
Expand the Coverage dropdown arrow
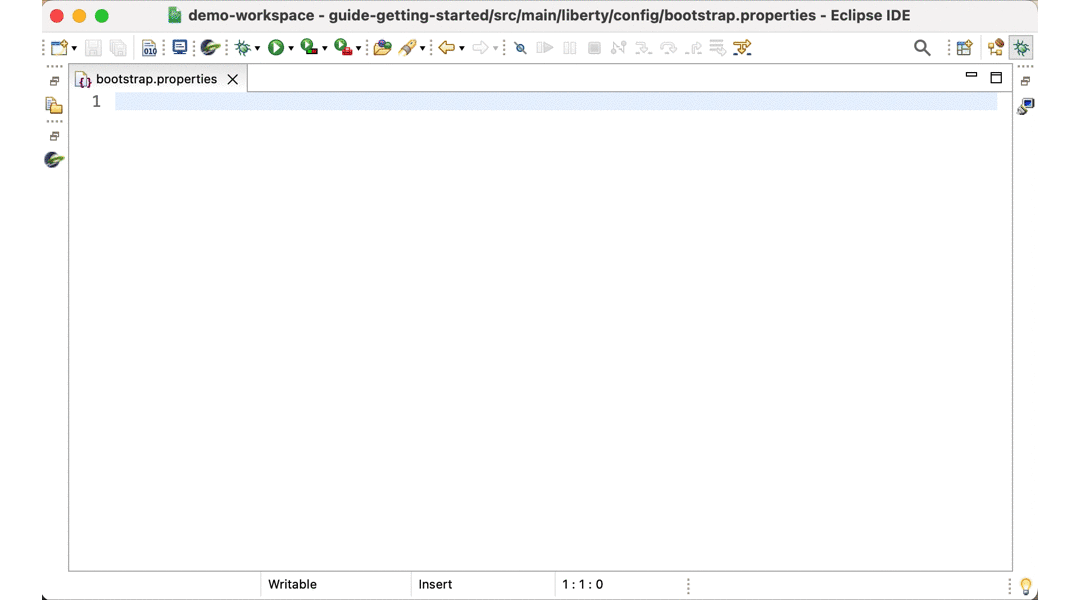[325, 48]
